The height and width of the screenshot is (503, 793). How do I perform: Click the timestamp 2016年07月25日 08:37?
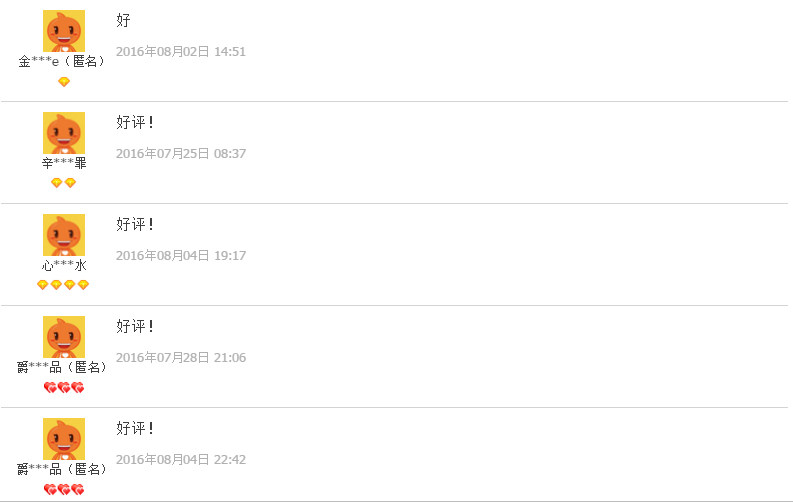[181, 154]
